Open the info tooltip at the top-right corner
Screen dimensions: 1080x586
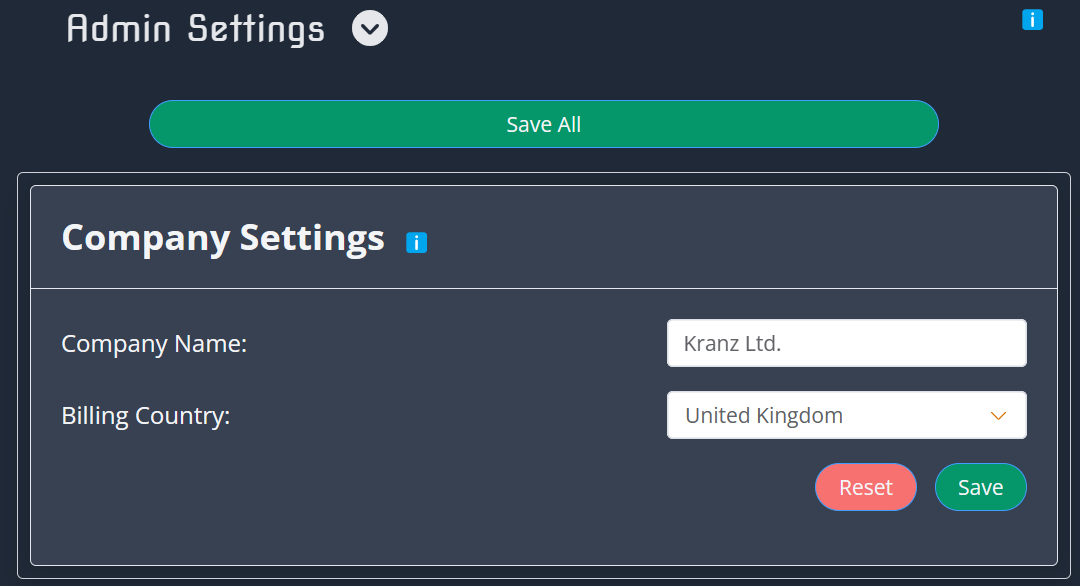tap(1032, 19)
